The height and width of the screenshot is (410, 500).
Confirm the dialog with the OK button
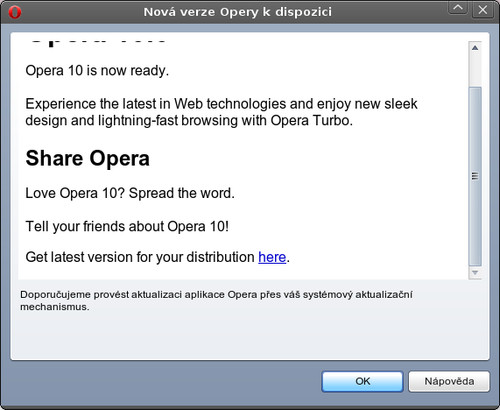click(x=362, y=381)
